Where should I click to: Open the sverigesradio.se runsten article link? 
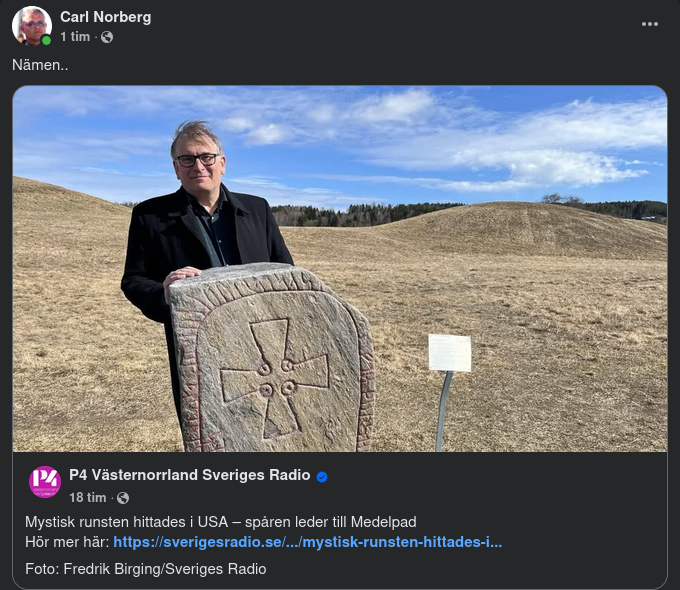307,542
